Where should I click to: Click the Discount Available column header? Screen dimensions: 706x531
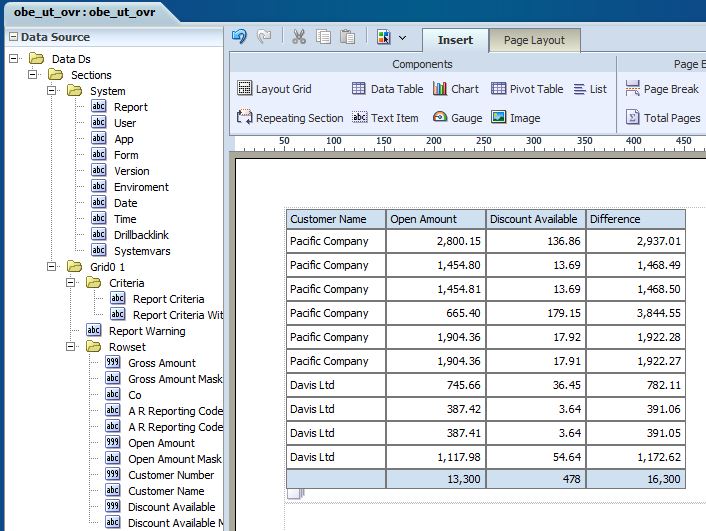click(536, 219)
